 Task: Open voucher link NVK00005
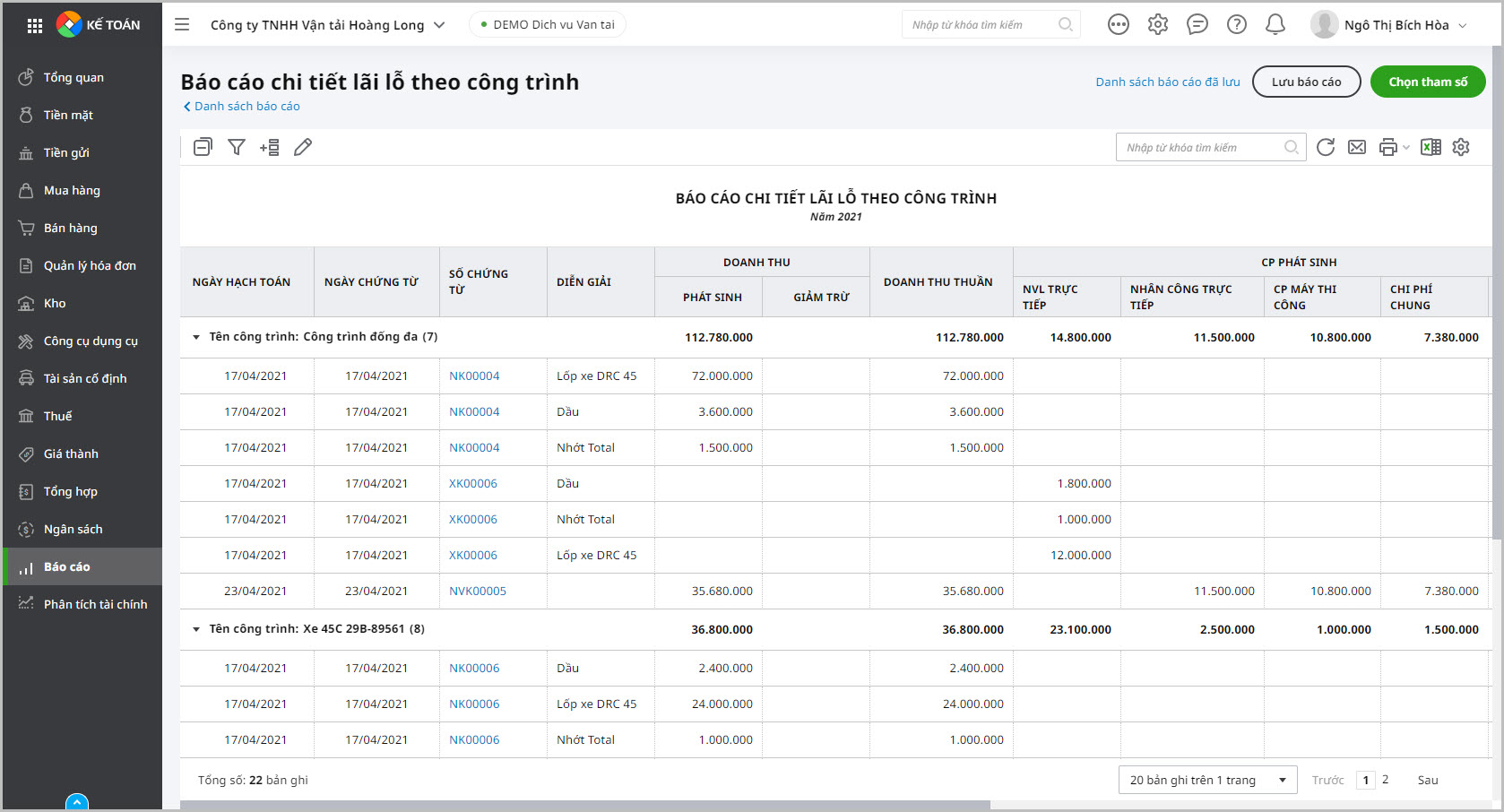tap(478, 591)
